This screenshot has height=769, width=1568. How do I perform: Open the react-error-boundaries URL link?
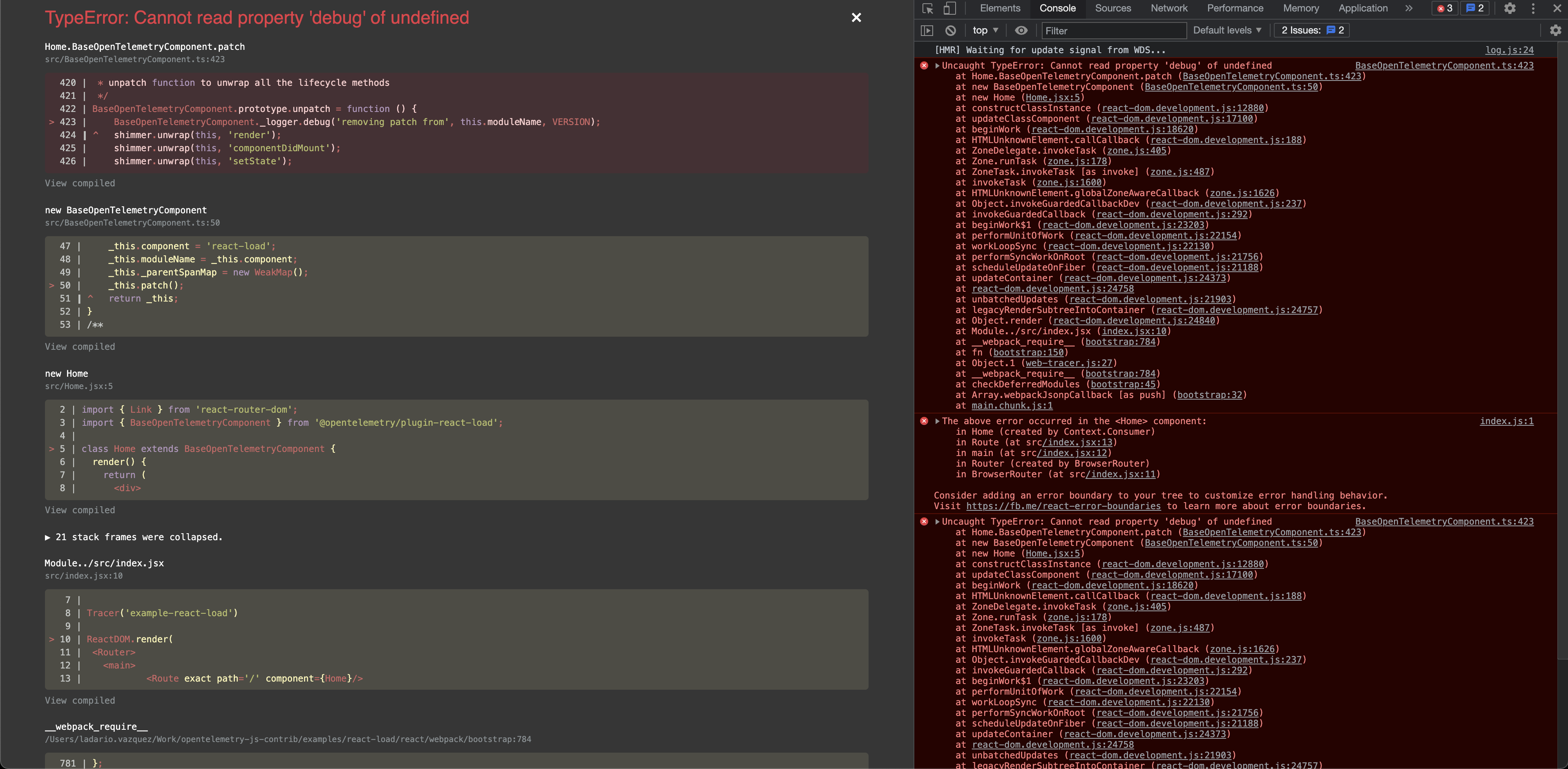click(x=1063, y=507)
